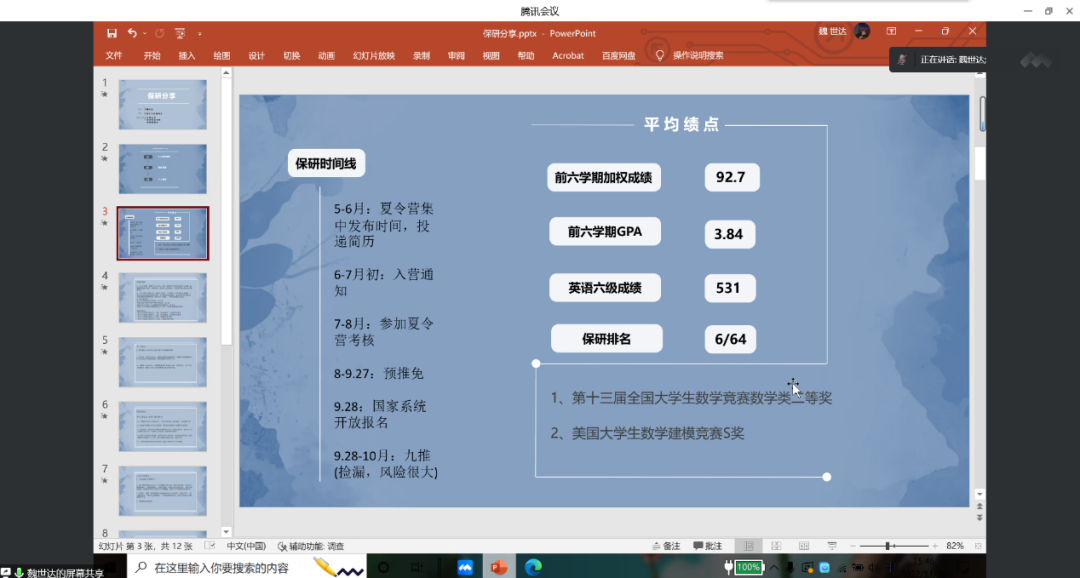Switch to Slide Sorter view icon

click(775, 546)
